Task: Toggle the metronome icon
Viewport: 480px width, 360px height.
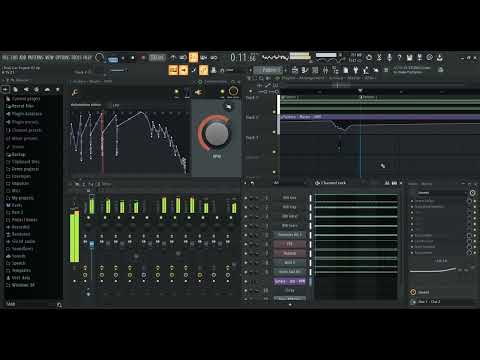Action: [x=173, y=57]
